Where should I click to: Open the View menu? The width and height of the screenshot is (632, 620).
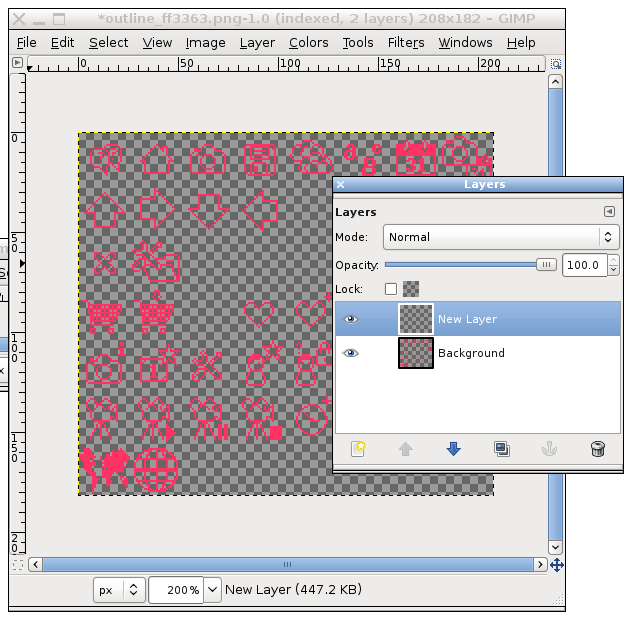tap(157, 43)
